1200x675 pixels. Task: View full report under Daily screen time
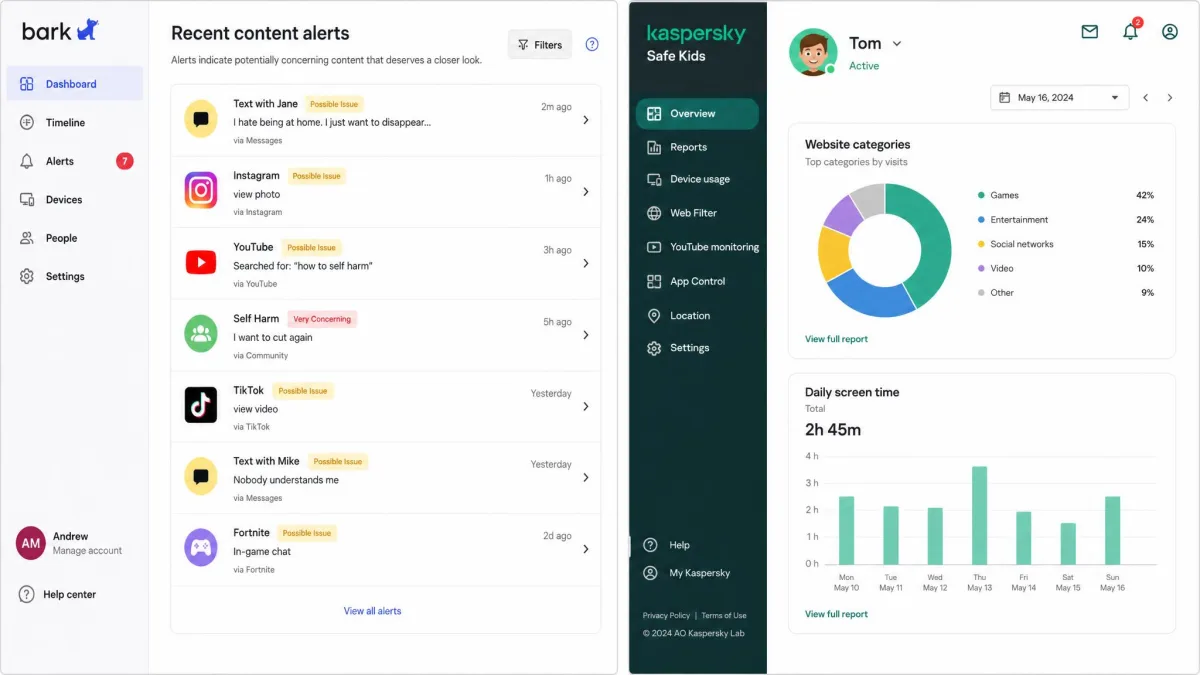(x=836, y=614)
